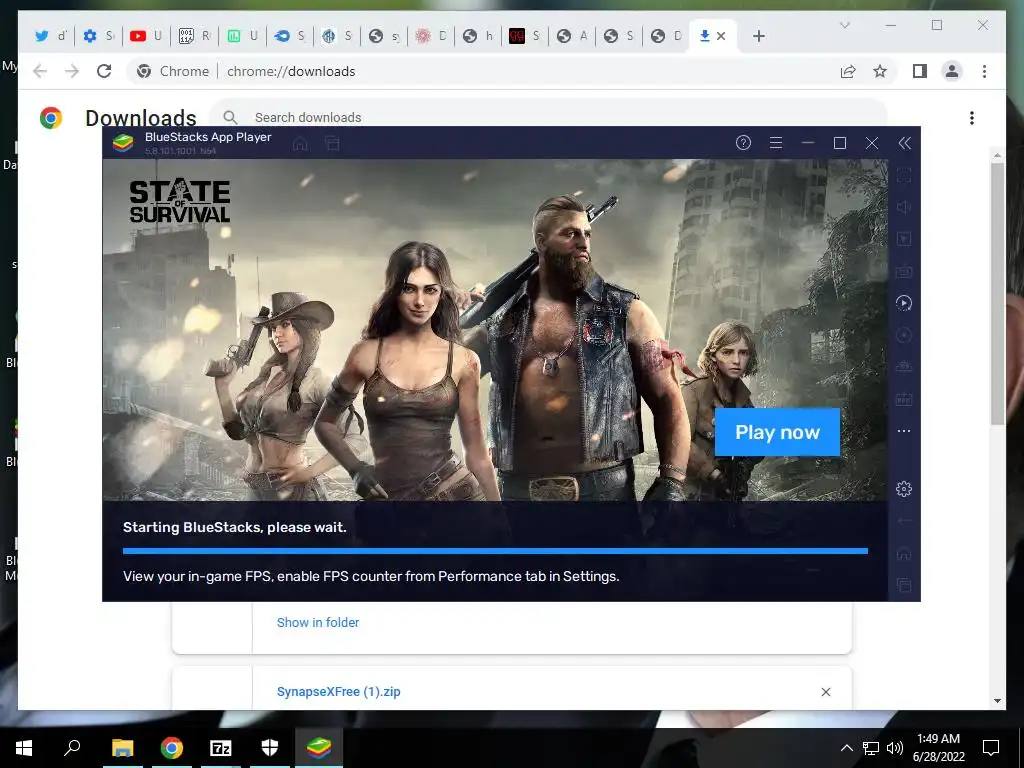Switch to the red GG icon tab

(x=524, y=36)
